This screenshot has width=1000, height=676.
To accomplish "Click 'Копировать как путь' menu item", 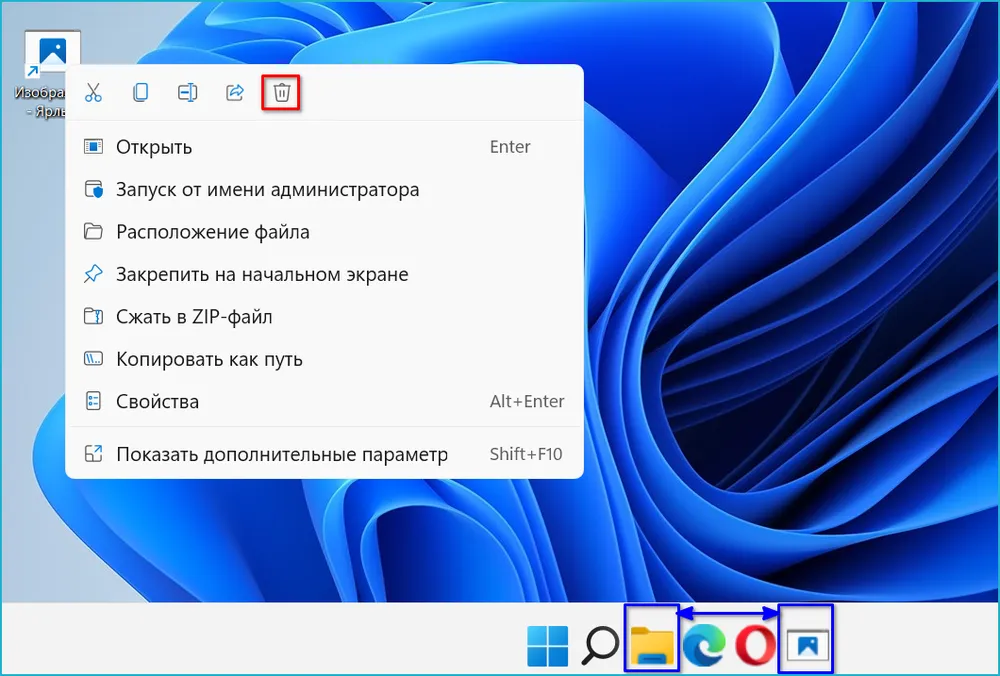I will click(x=209, y=359).
